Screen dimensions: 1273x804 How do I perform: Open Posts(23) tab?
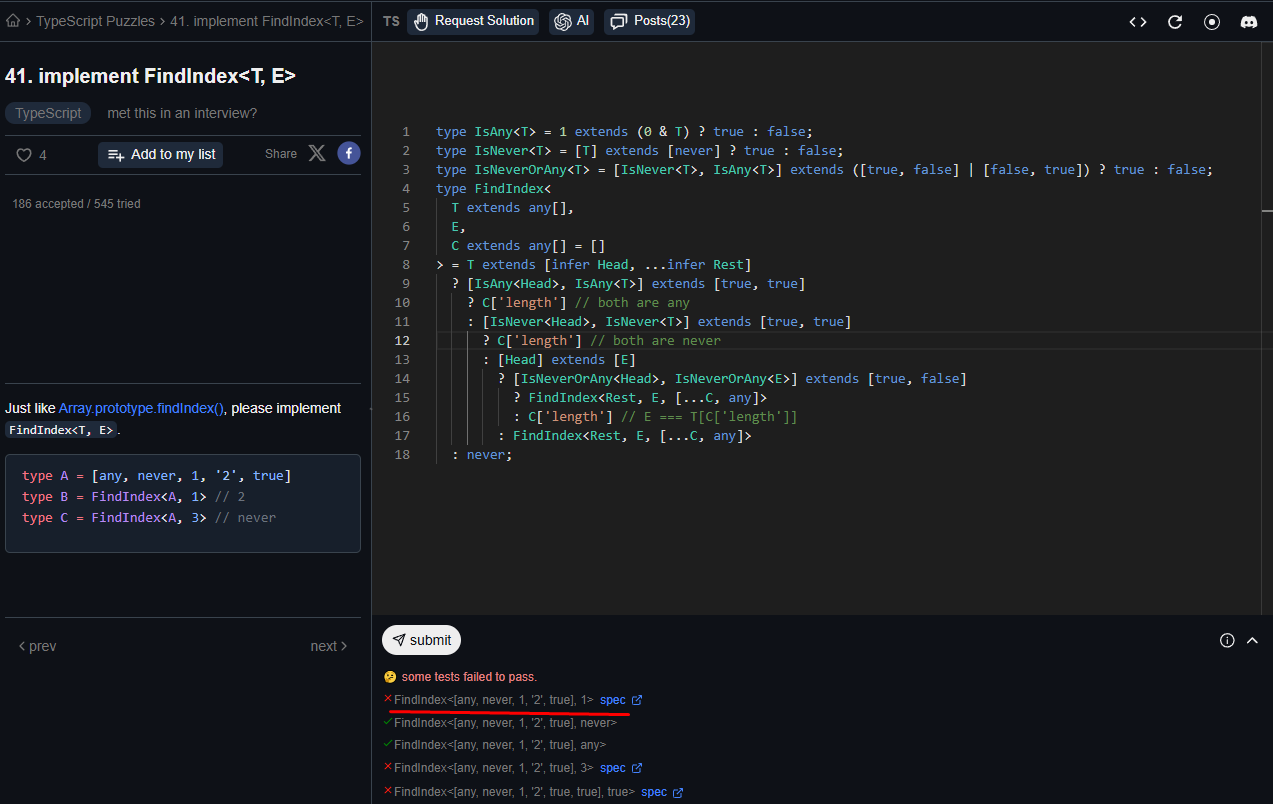pyautogui.click(x=650, y=21)
